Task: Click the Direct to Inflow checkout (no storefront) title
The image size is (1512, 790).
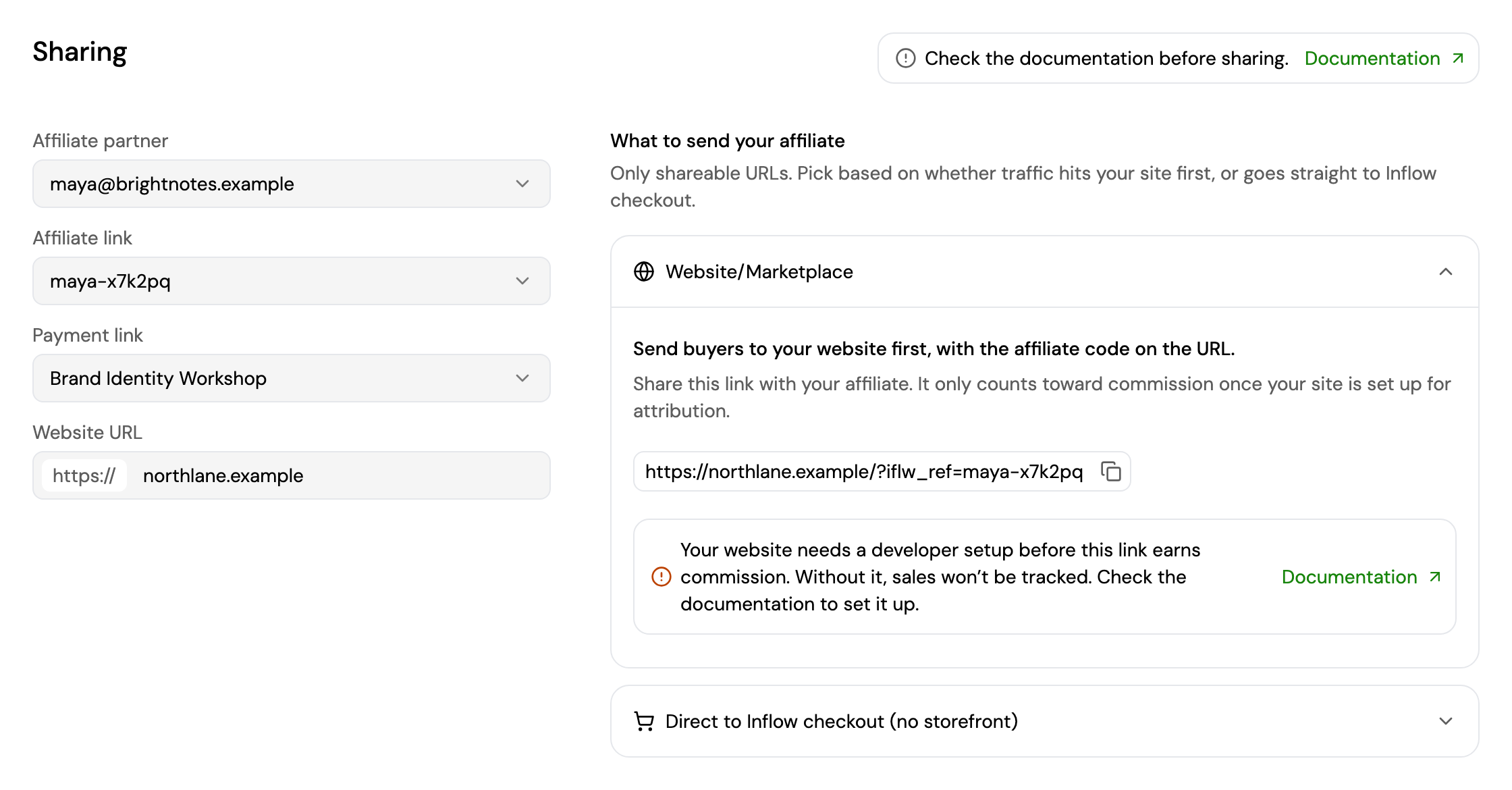Action: [x=842, y=721]
